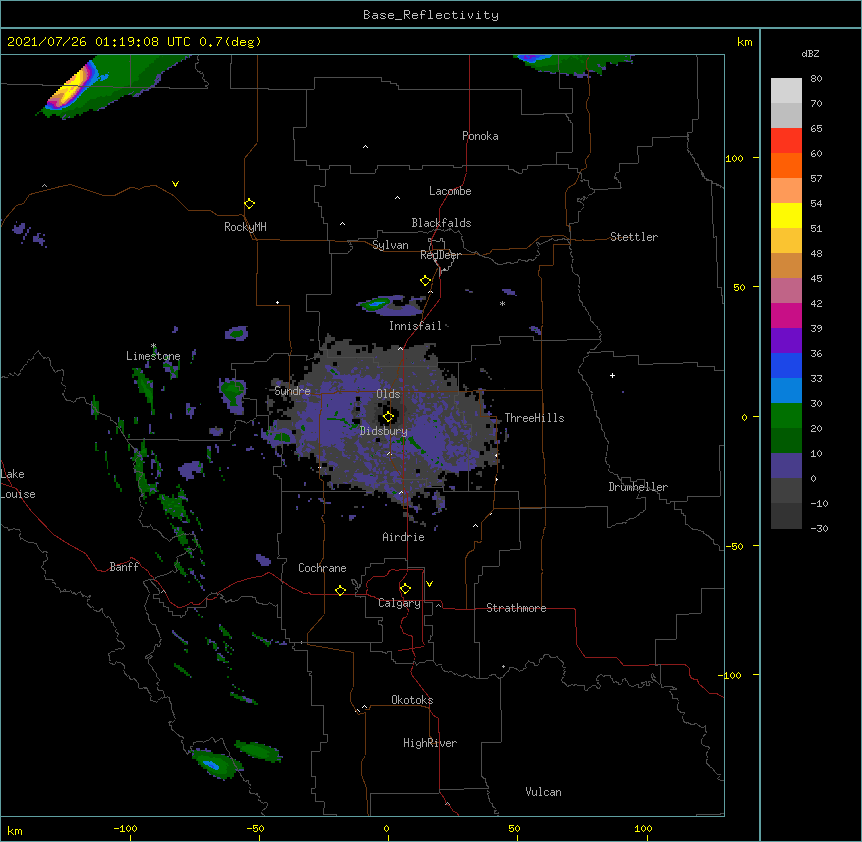Click the Stettler label

(x=634, y=237)
